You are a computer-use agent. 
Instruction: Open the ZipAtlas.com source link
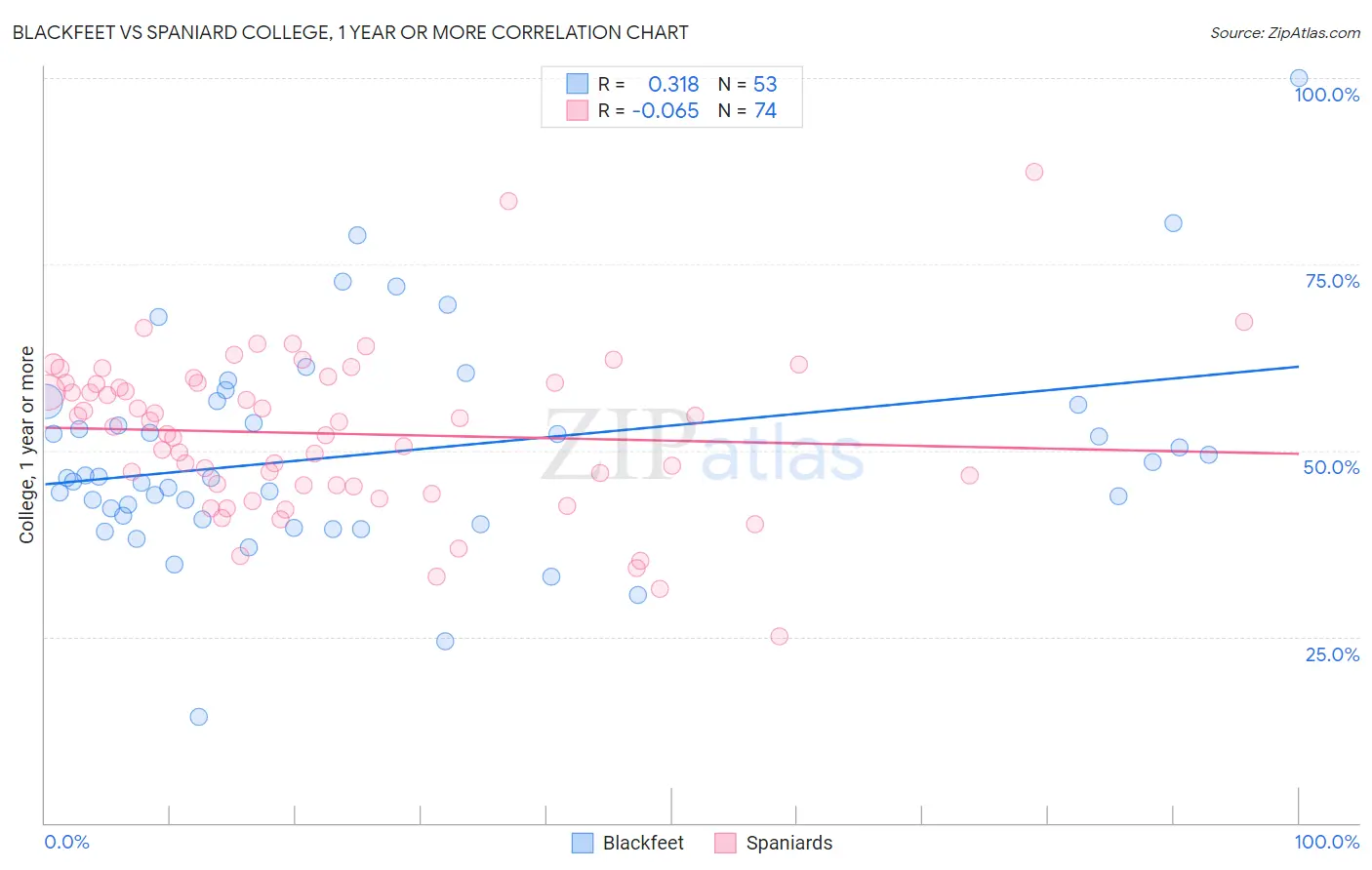(x=1285, y=32)
